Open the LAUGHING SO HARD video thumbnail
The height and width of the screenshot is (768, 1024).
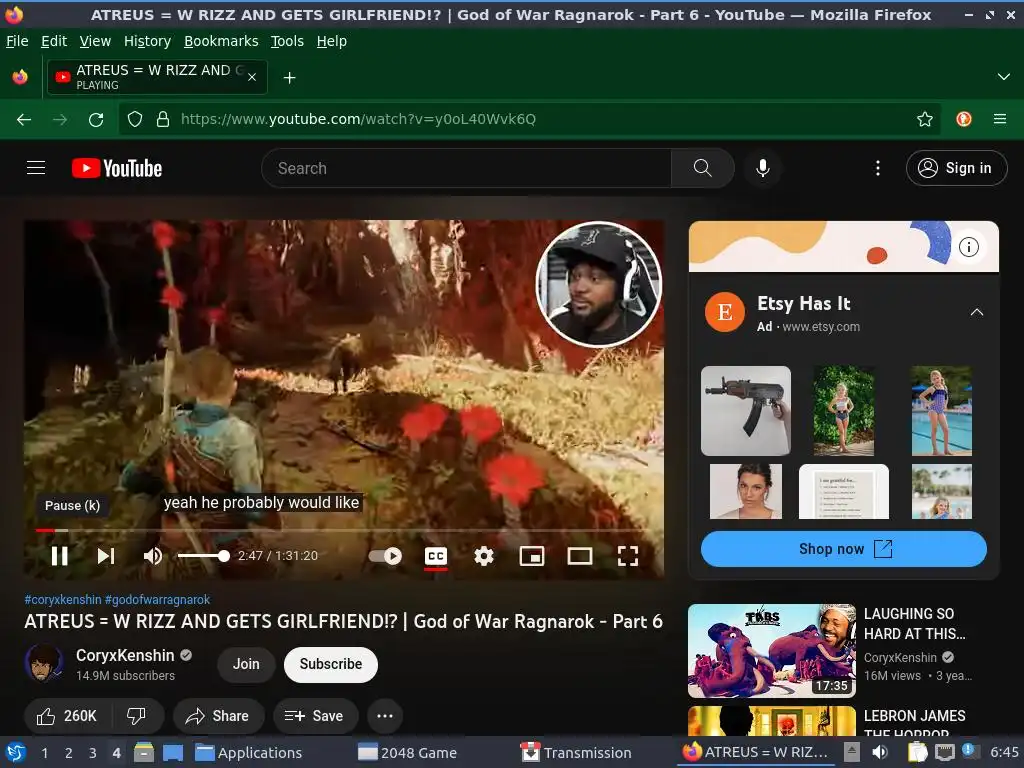click(x=772, y=650)
